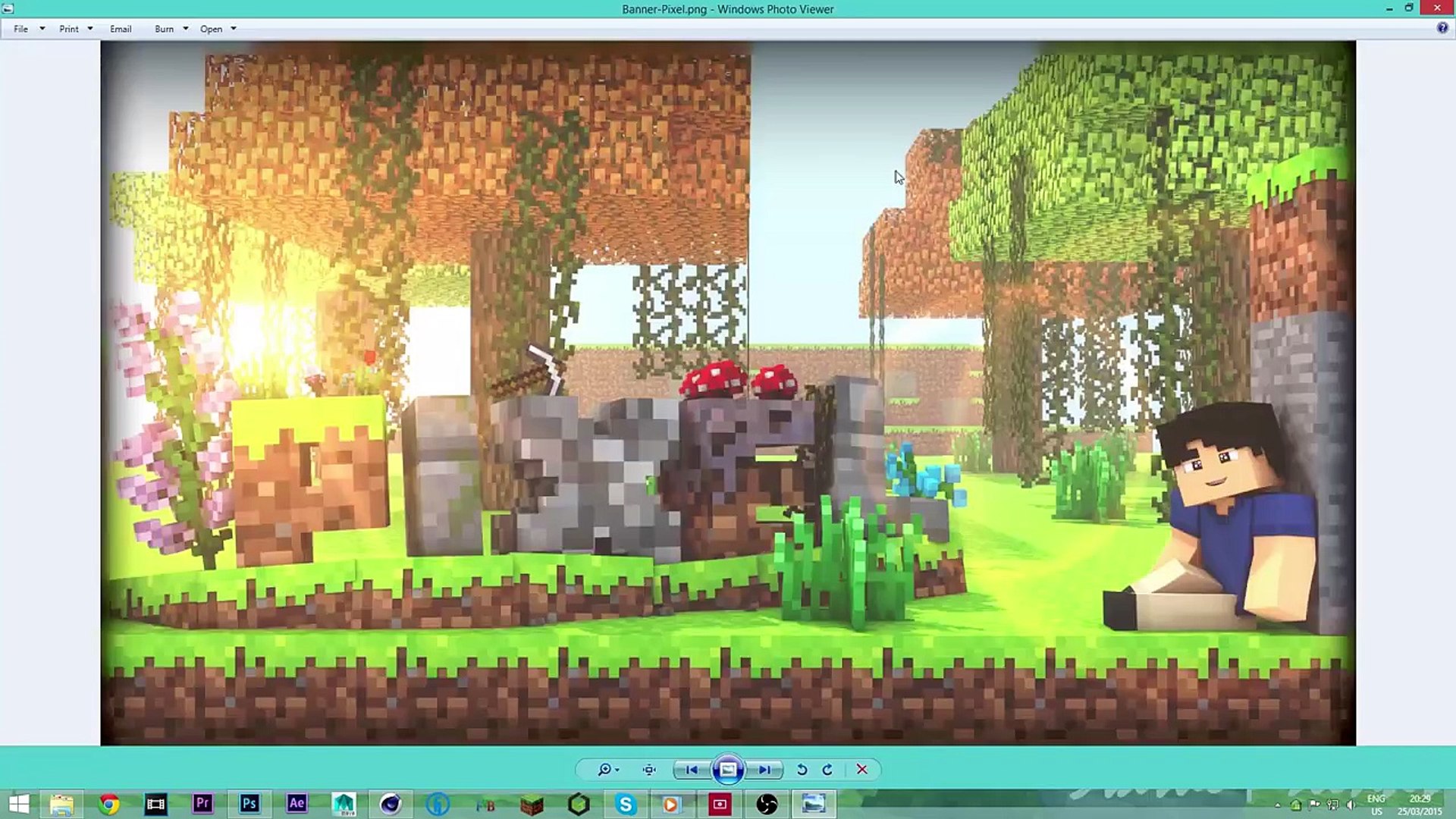
Task: Click the Action Center flag icon
Action: [x=1313, y=805]
